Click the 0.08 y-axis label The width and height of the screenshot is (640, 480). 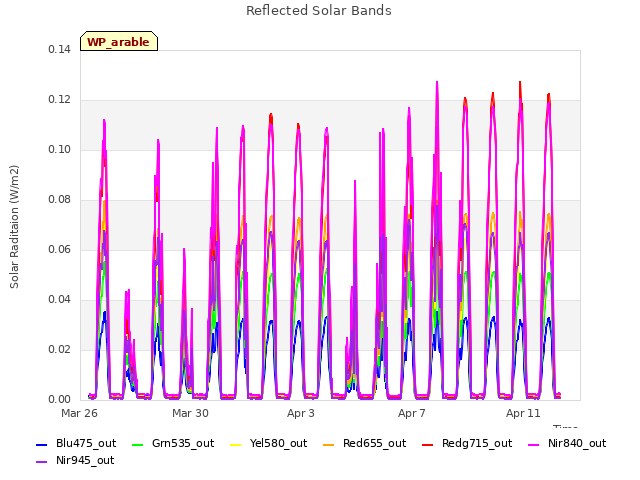(x=60, y=200)
